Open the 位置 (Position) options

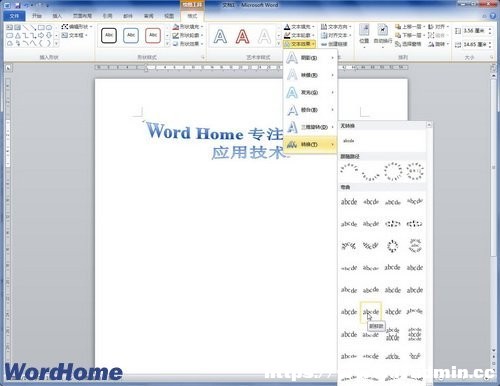(364, 35)
